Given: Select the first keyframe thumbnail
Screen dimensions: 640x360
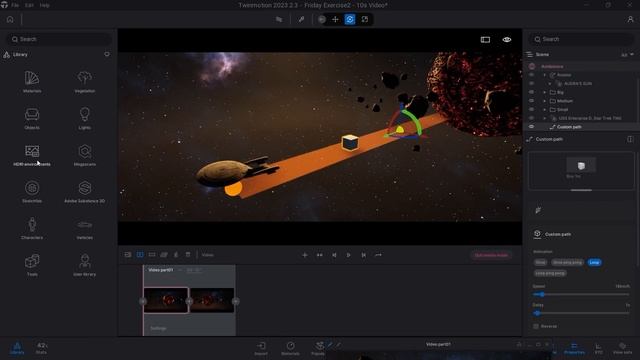Looking at the screenshot, I should pos(166,300).
